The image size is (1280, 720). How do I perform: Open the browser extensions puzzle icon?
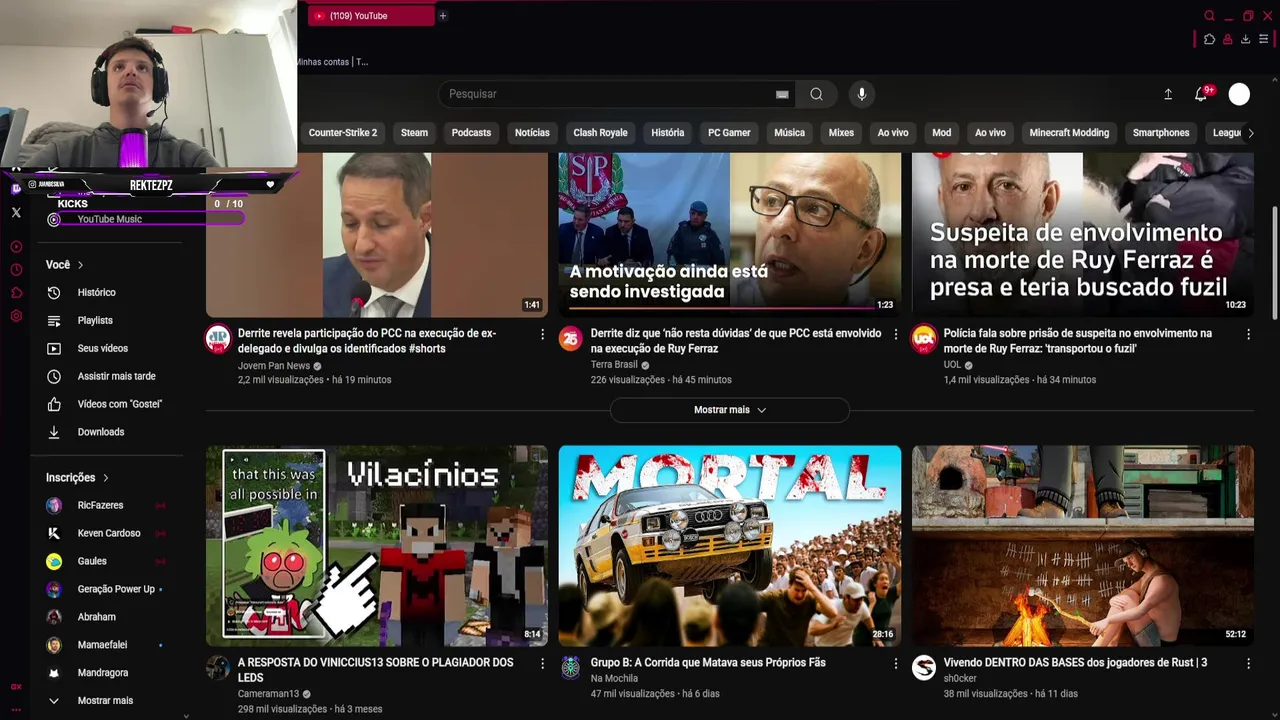(x=1209, y=39)
